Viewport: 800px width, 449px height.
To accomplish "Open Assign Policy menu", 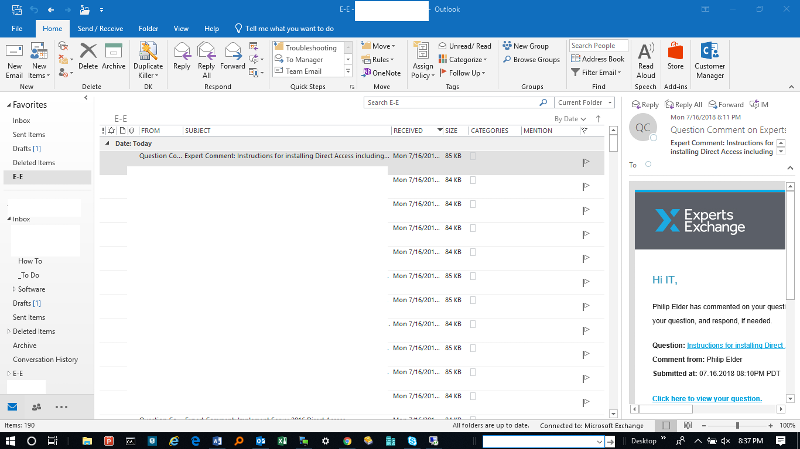I will pyautogui.click(x=422, y=61).
